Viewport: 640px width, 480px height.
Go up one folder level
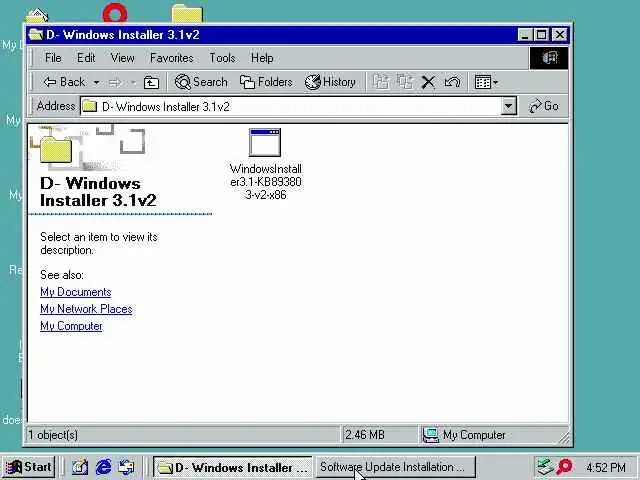pos(151,82)
